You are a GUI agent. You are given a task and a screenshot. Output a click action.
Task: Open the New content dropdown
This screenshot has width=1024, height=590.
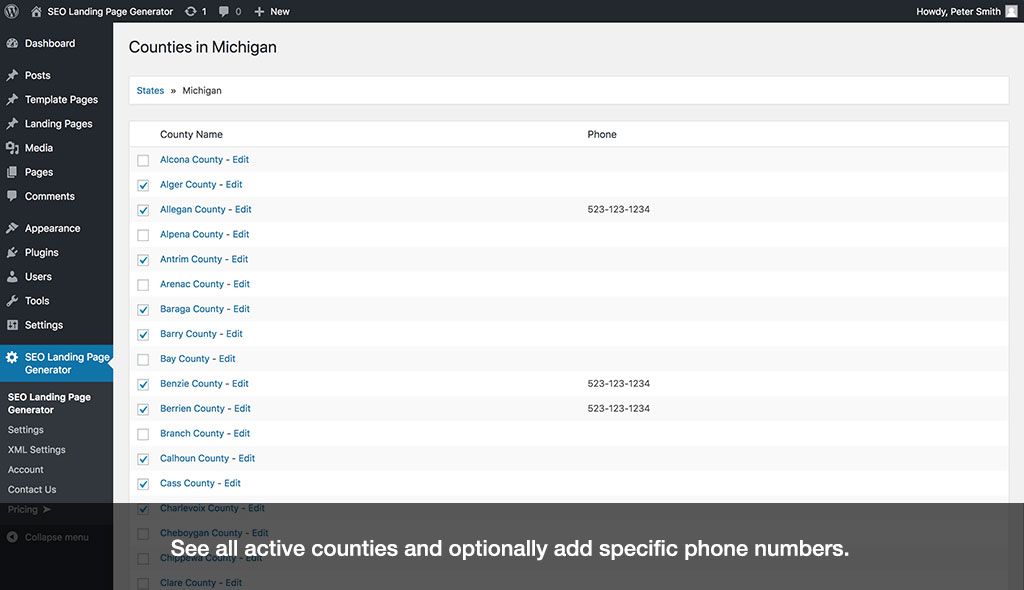pos(271,12)
